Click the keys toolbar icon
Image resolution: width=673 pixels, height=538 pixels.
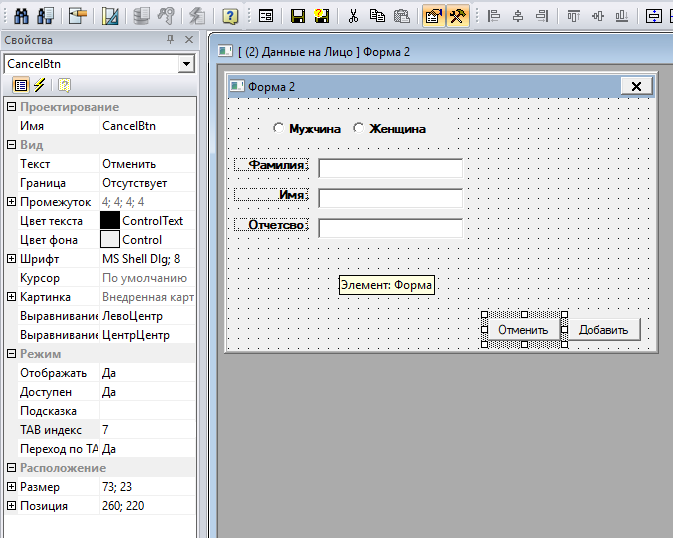pyautogui.click(x=166, y=16)
